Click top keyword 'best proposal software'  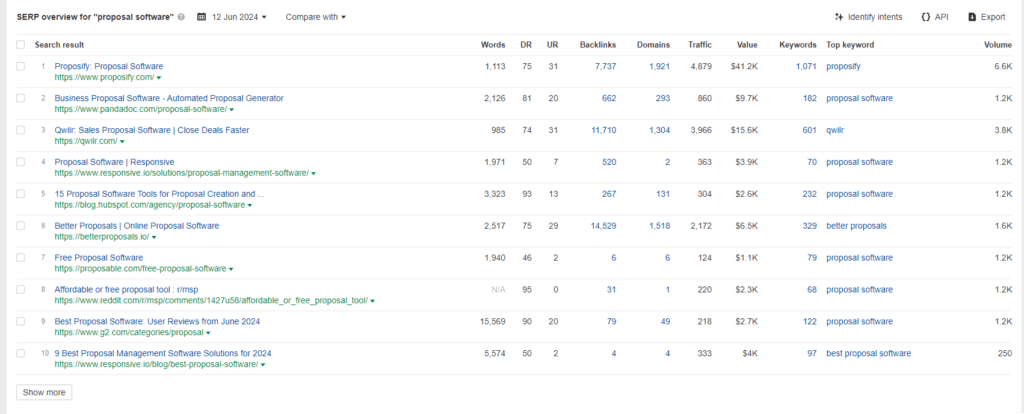869,353
